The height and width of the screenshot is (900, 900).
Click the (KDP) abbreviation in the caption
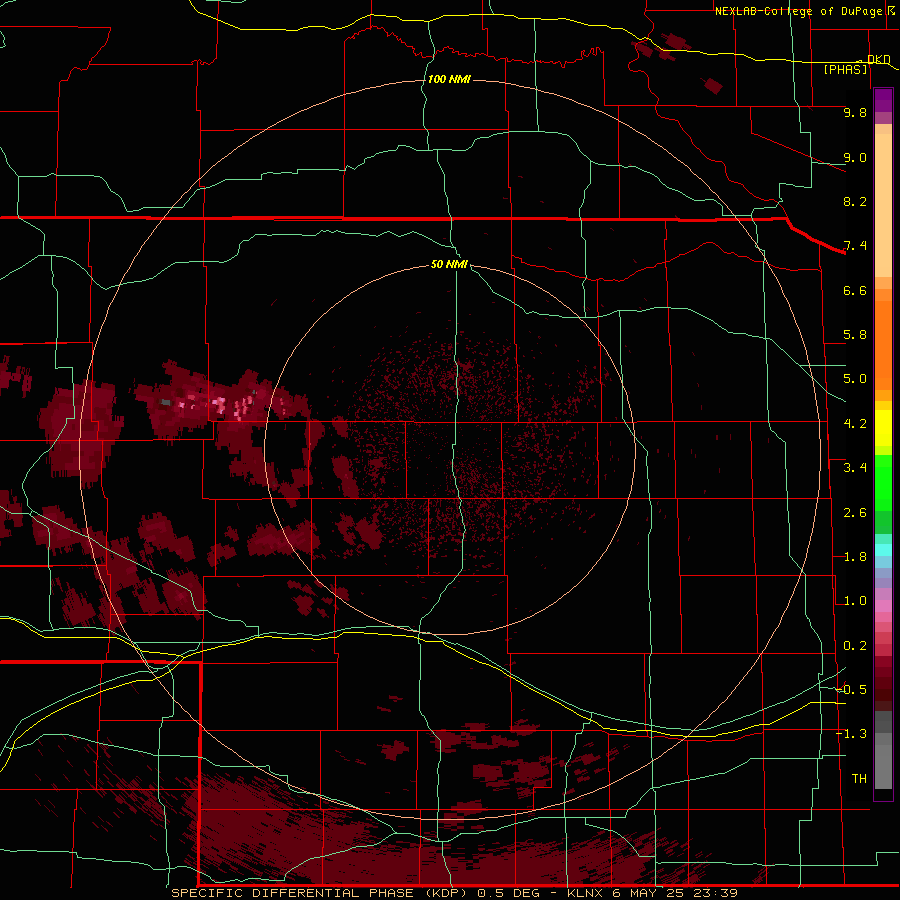pos(448,893)
